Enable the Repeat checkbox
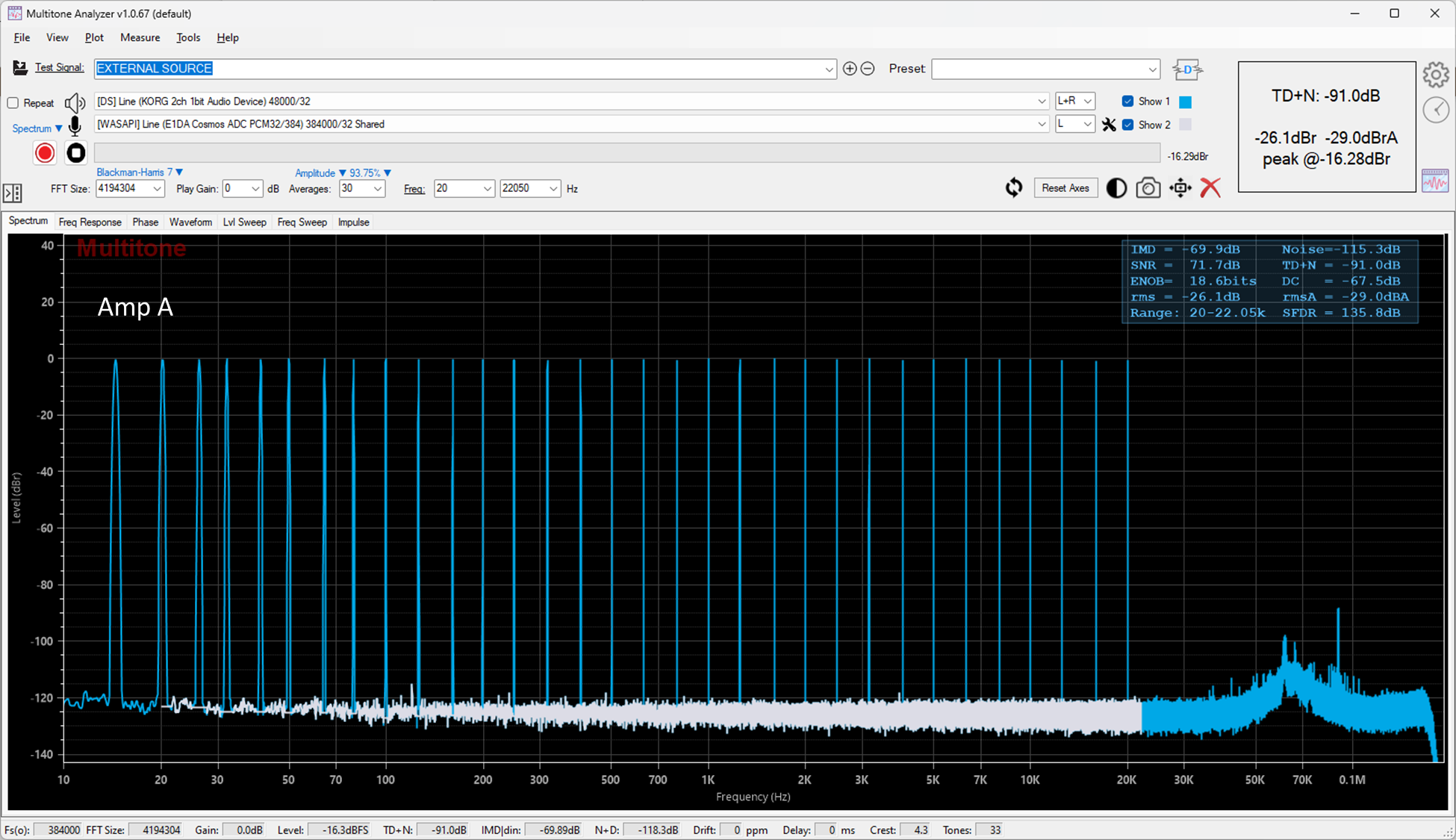The image size is (1456, 840). click(13, 103)
